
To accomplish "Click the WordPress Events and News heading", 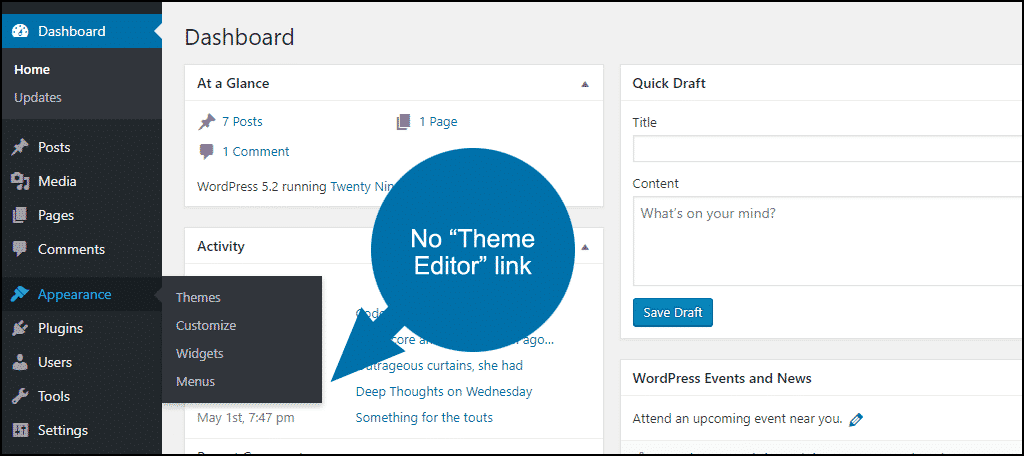I will [722, 378].
